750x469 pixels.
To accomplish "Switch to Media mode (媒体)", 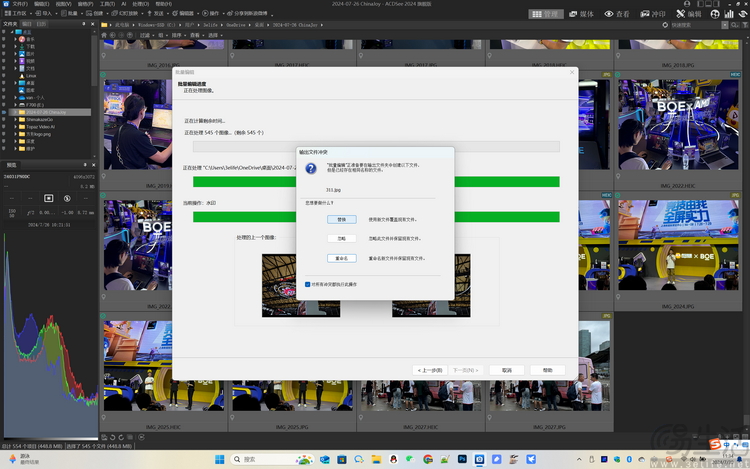I will tap(581, 14).
